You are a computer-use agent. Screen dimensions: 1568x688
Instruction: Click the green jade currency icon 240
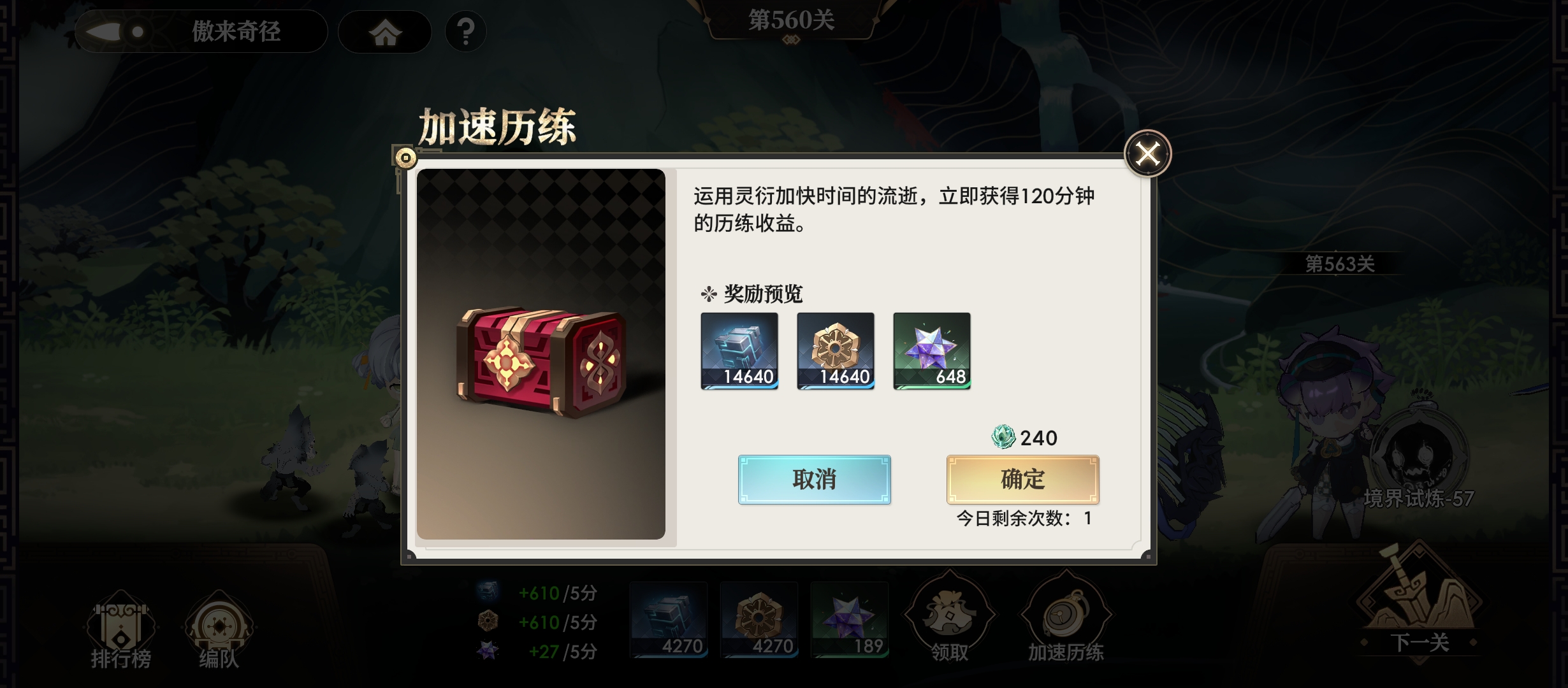(x=1003, y=437)
